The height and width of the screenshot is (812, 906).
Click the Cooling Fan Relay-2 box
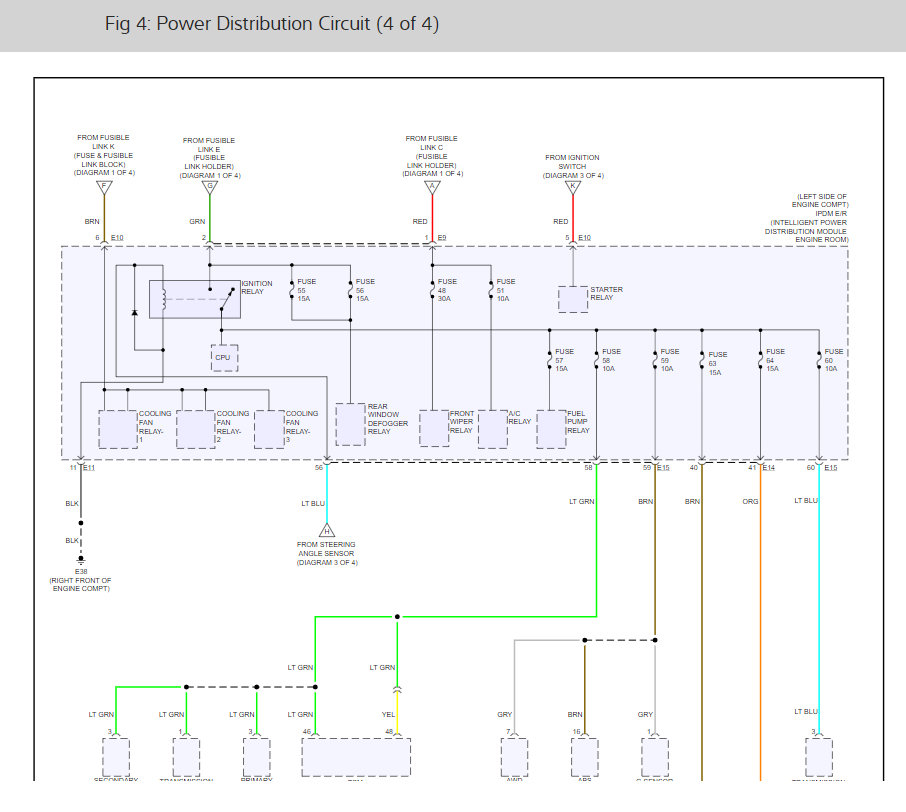pyautogui.click(x=196, y=429)
